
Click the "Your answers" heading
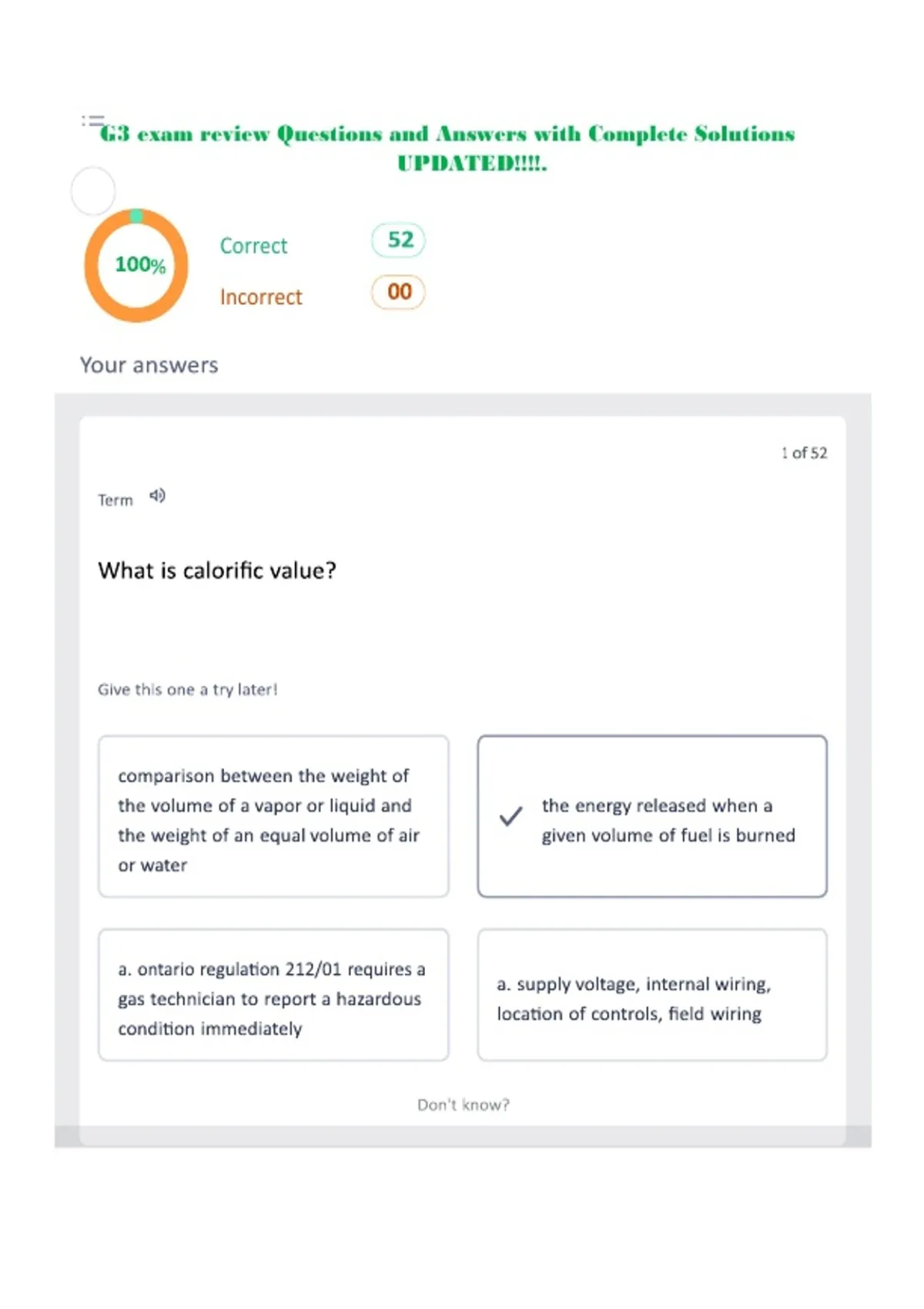pos(149,365)
